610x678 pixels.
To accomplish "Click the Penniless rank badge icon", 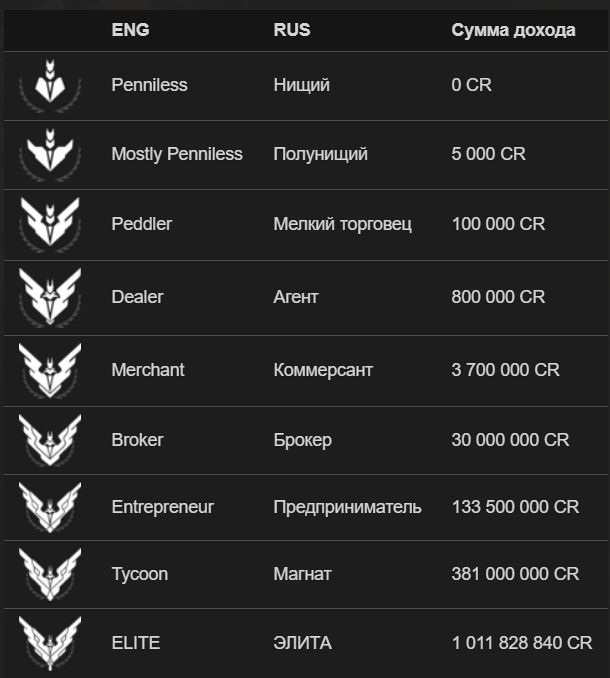I will 50,85.
